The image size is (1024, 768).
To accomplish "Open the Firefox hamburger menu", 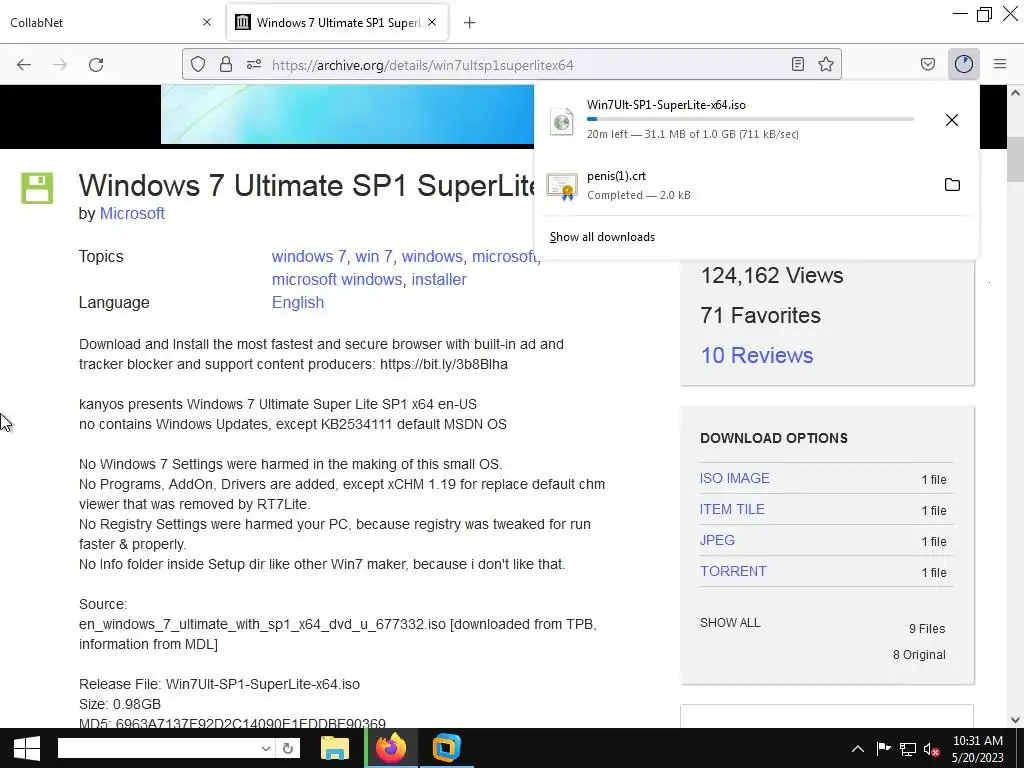I will click(x=1000, y=64).
